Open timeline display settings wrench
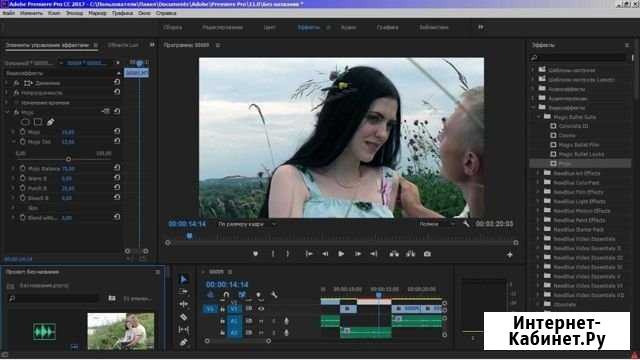640x360 pixels. 275,295
